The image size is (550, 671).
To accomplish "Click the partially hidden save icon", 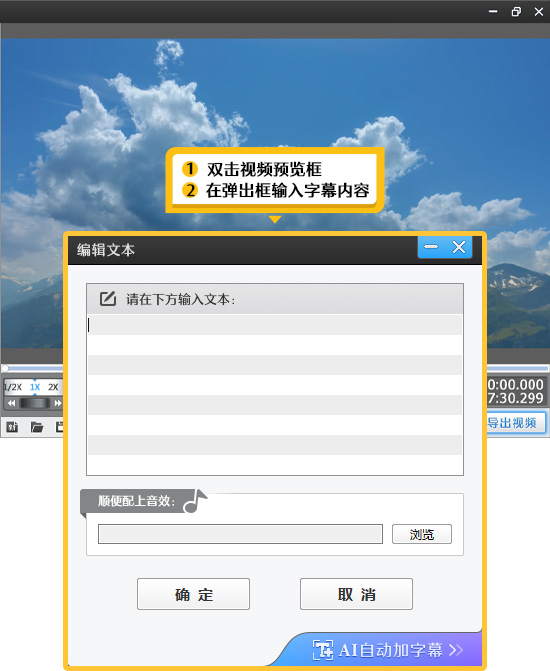I will (x=59, y=427).
